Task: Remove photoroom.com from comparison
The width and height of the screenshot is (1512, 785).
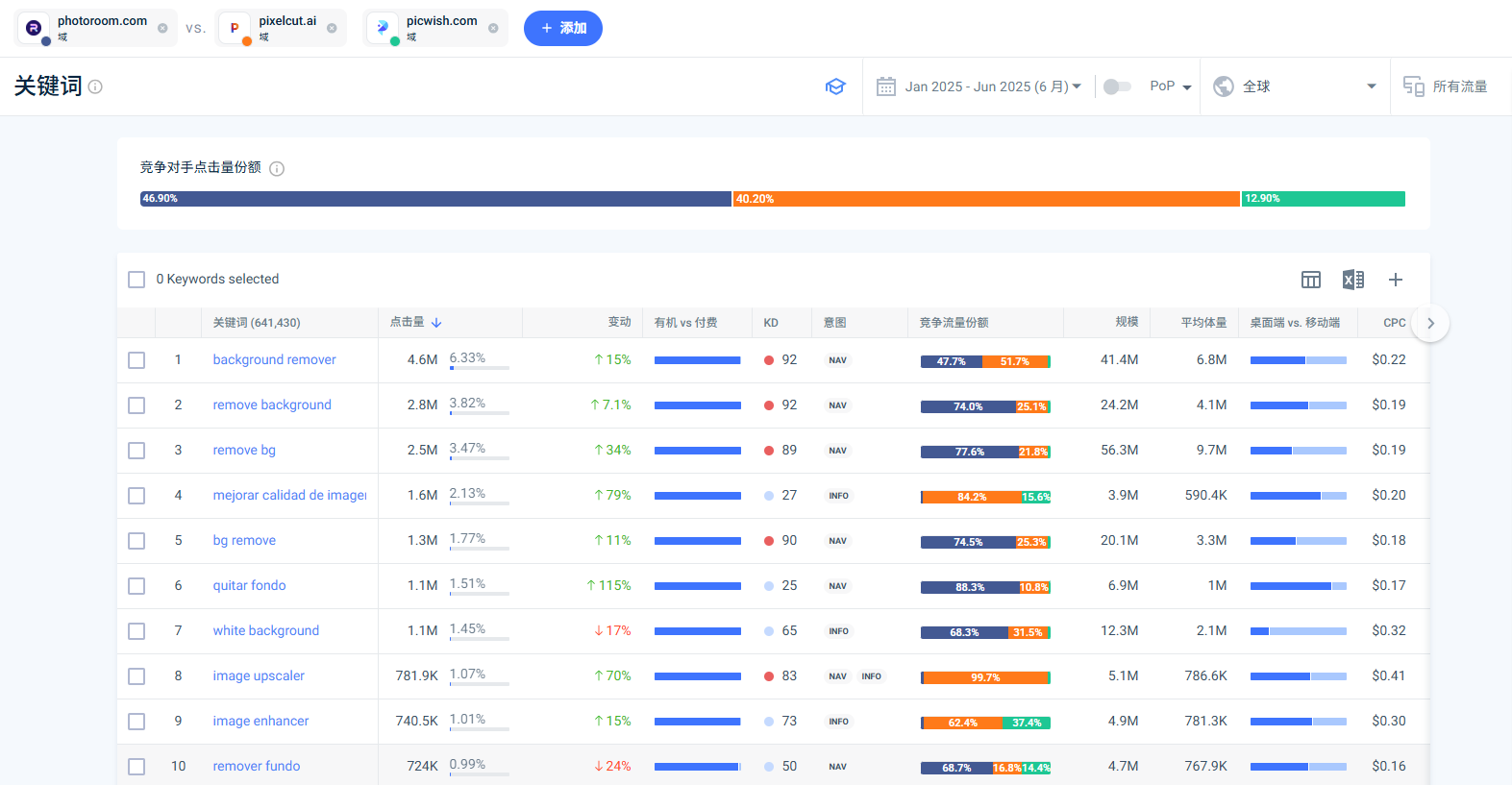Action: 162,28
